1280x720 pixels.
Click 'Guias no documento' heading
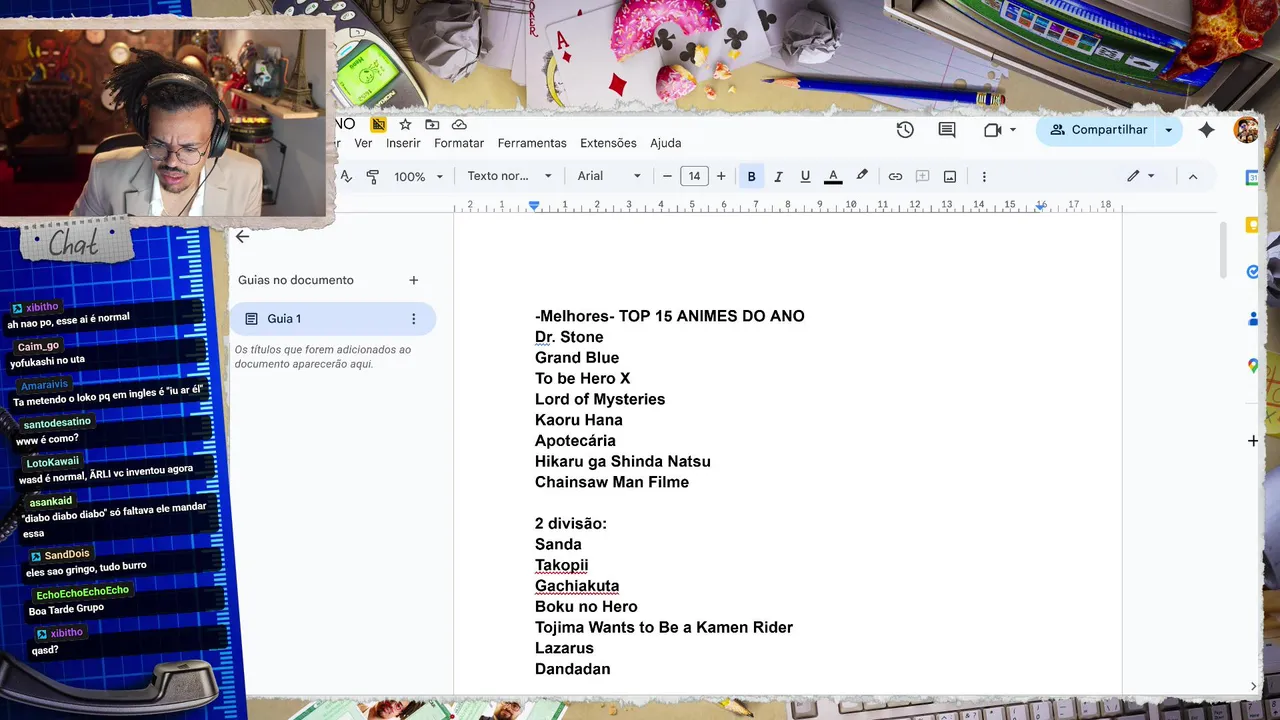pyautogui.click(x=296, y=280)
